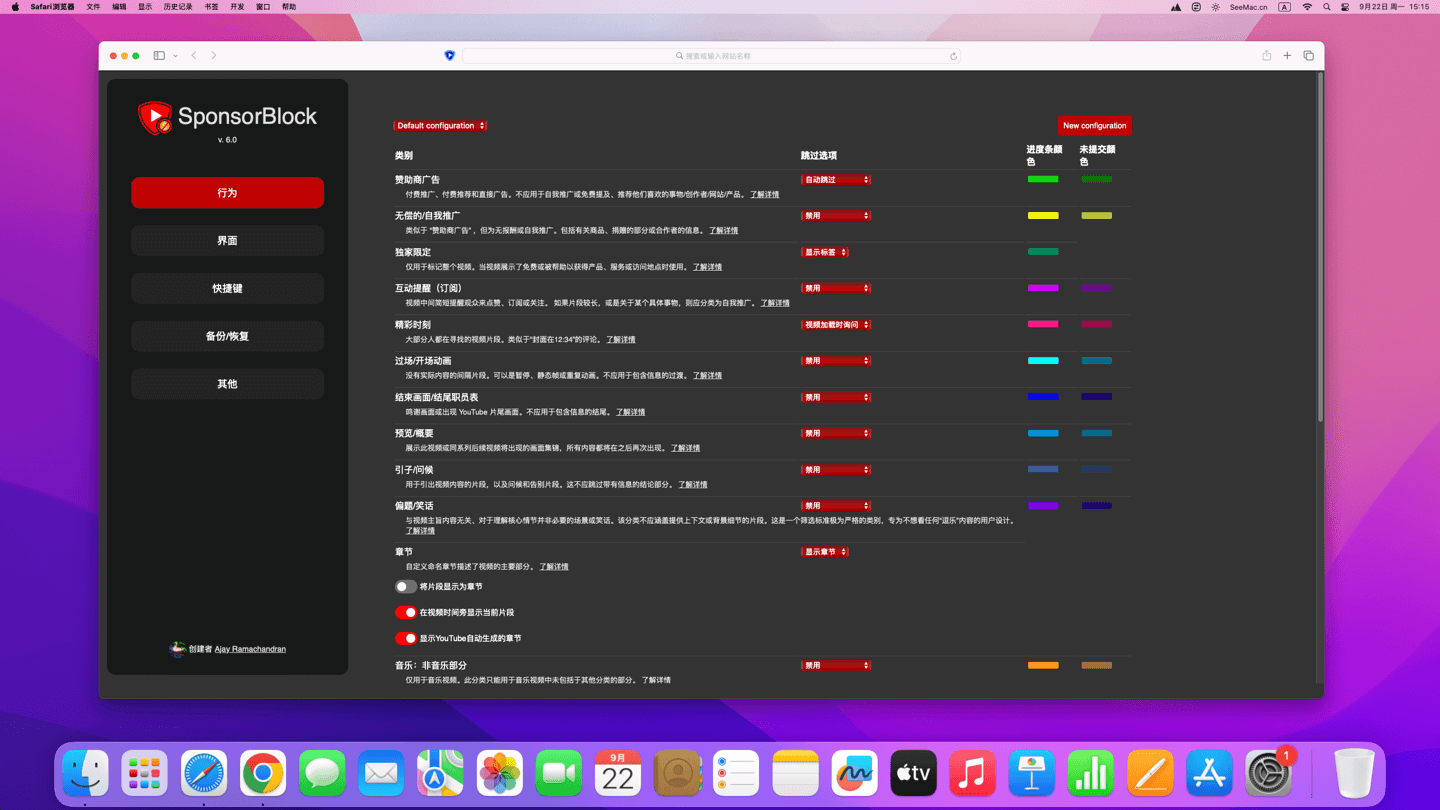Enable the 将片段显示为章节 toggle
The height and width of the screenshot is (810, 1440).
405,587
